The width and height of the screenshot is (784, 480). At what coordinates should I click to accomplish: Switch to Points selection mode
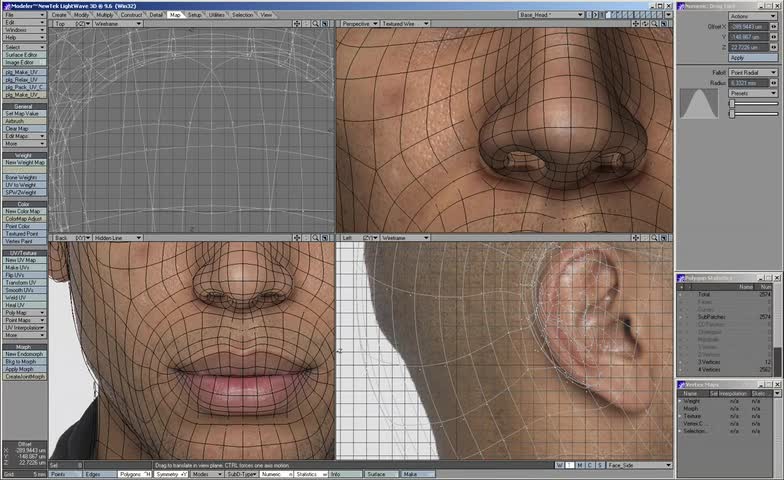(x=63, y=474)
